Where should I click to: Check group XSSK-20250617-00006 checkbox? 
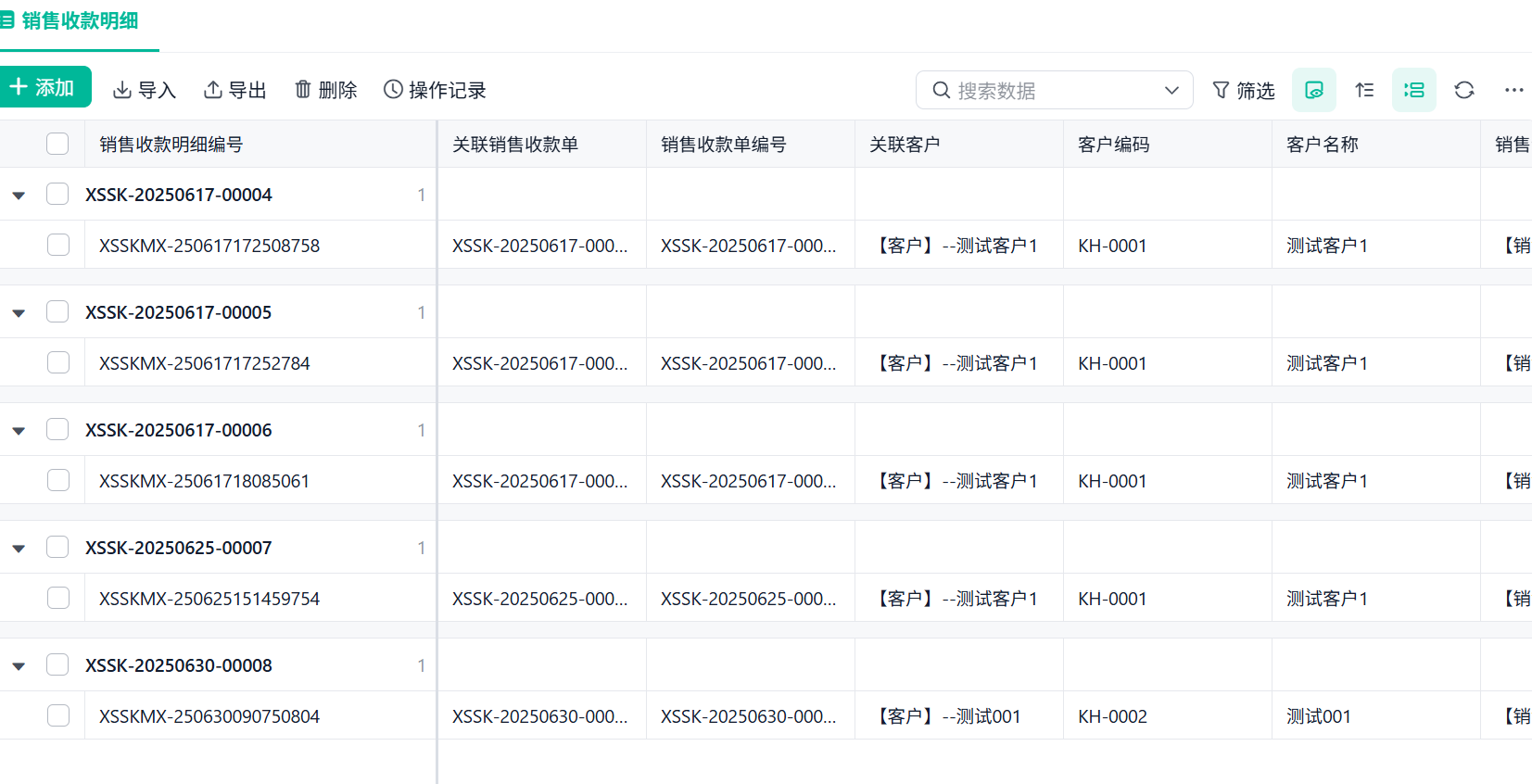click(x=57, y=429)
